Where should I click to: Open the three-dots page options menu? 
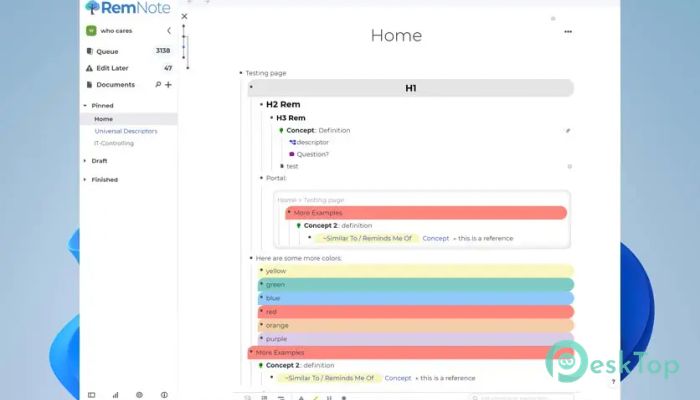tap(568, 32)
